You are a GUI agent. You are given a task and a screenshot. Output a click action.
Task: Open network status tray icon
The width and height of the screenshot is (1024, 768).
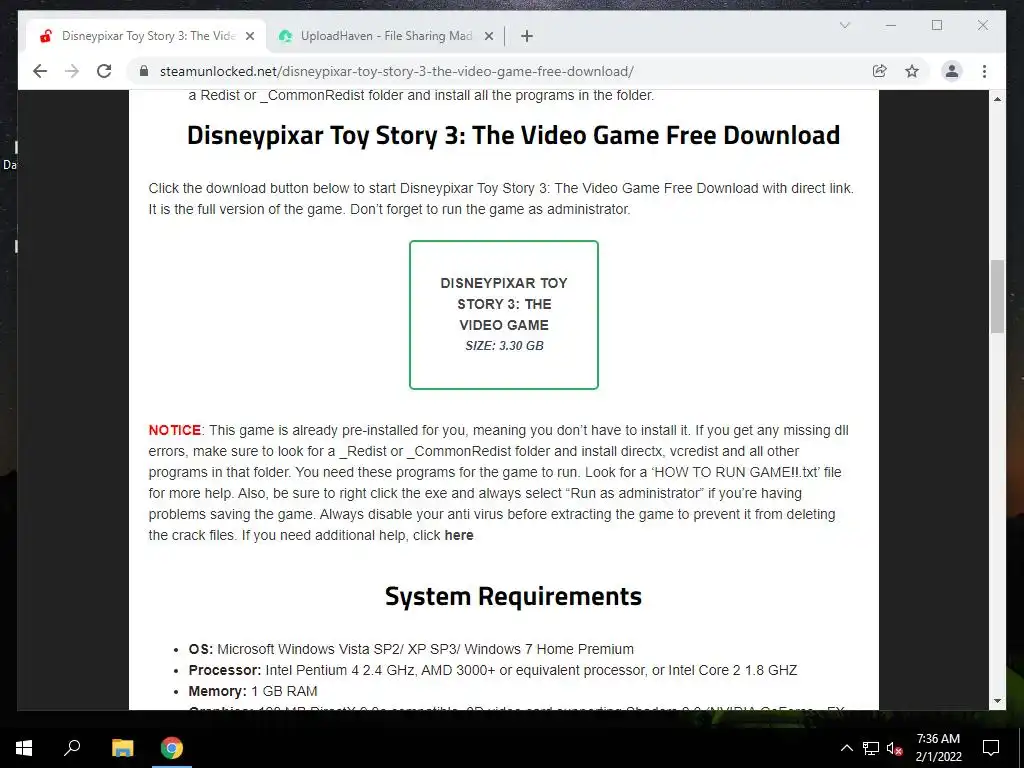tap(871, 748)
